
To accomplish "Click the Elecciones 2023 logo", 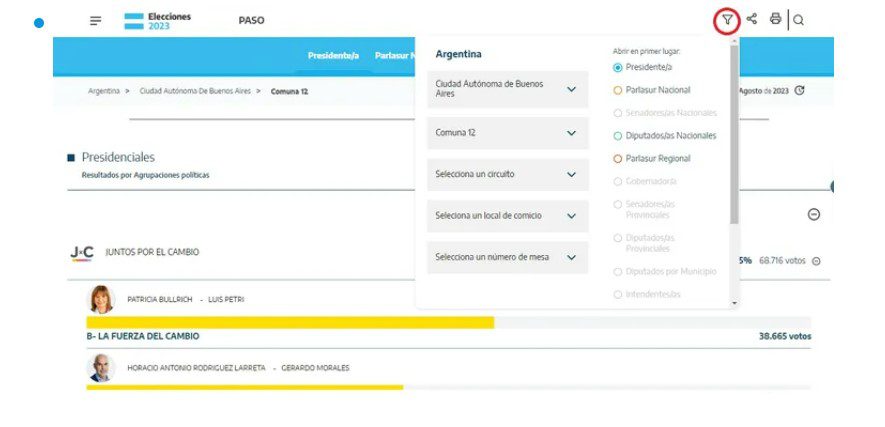I will click(157, 20).
